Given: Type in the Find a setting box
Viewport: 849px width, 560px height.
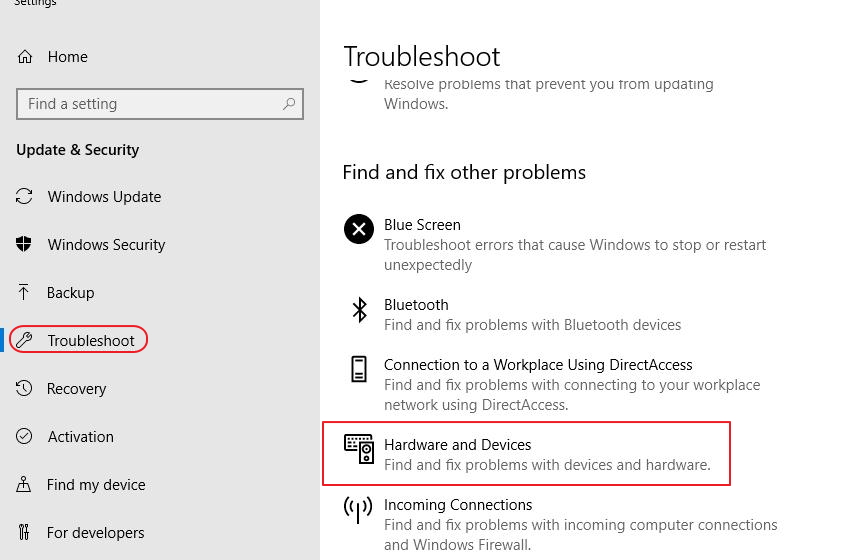Looking at the screenshot, I should pyautogui.click(x=150, y=104).
